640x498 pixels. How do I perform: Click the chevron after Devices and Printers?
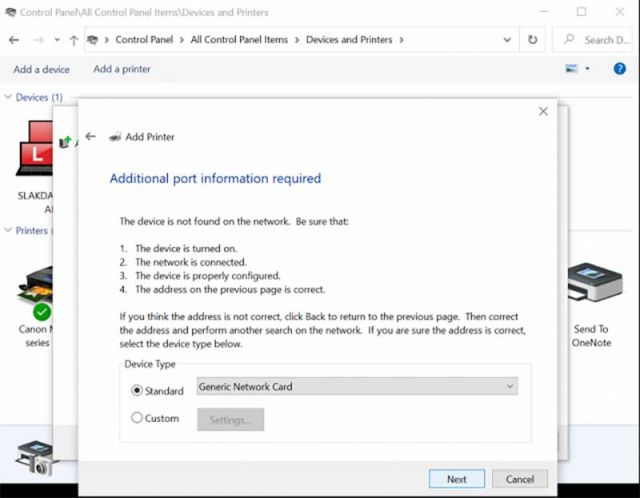click(x=402, y=40)
